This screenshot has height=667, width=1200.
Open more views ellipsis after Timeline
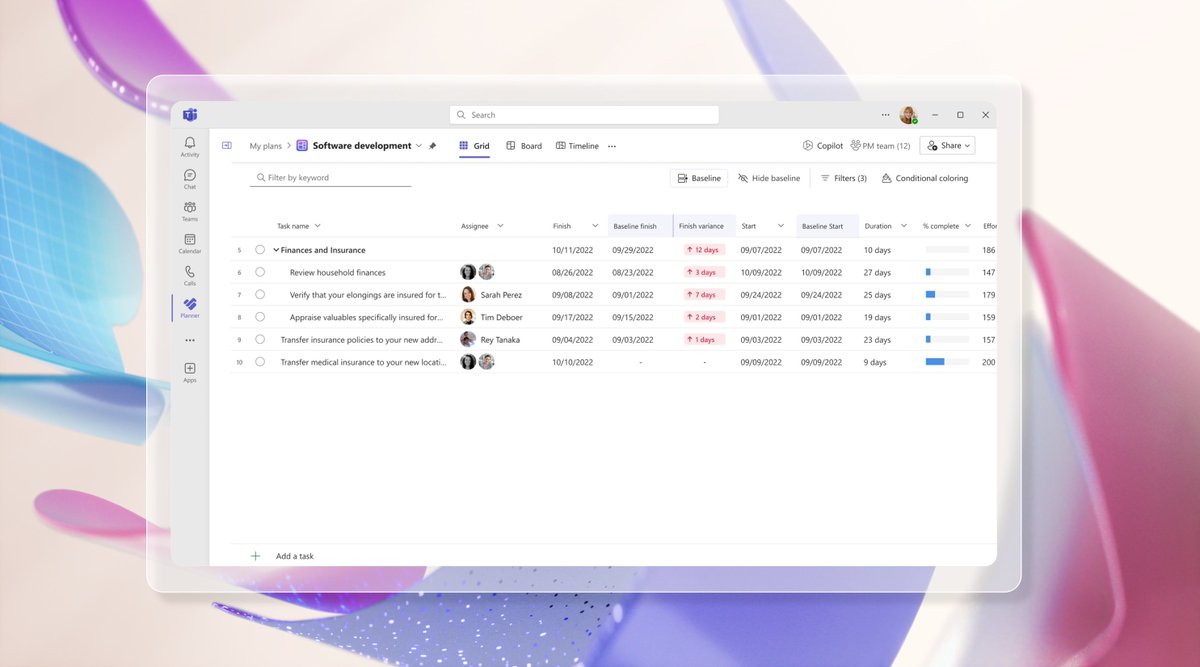[x=612, y=146]
